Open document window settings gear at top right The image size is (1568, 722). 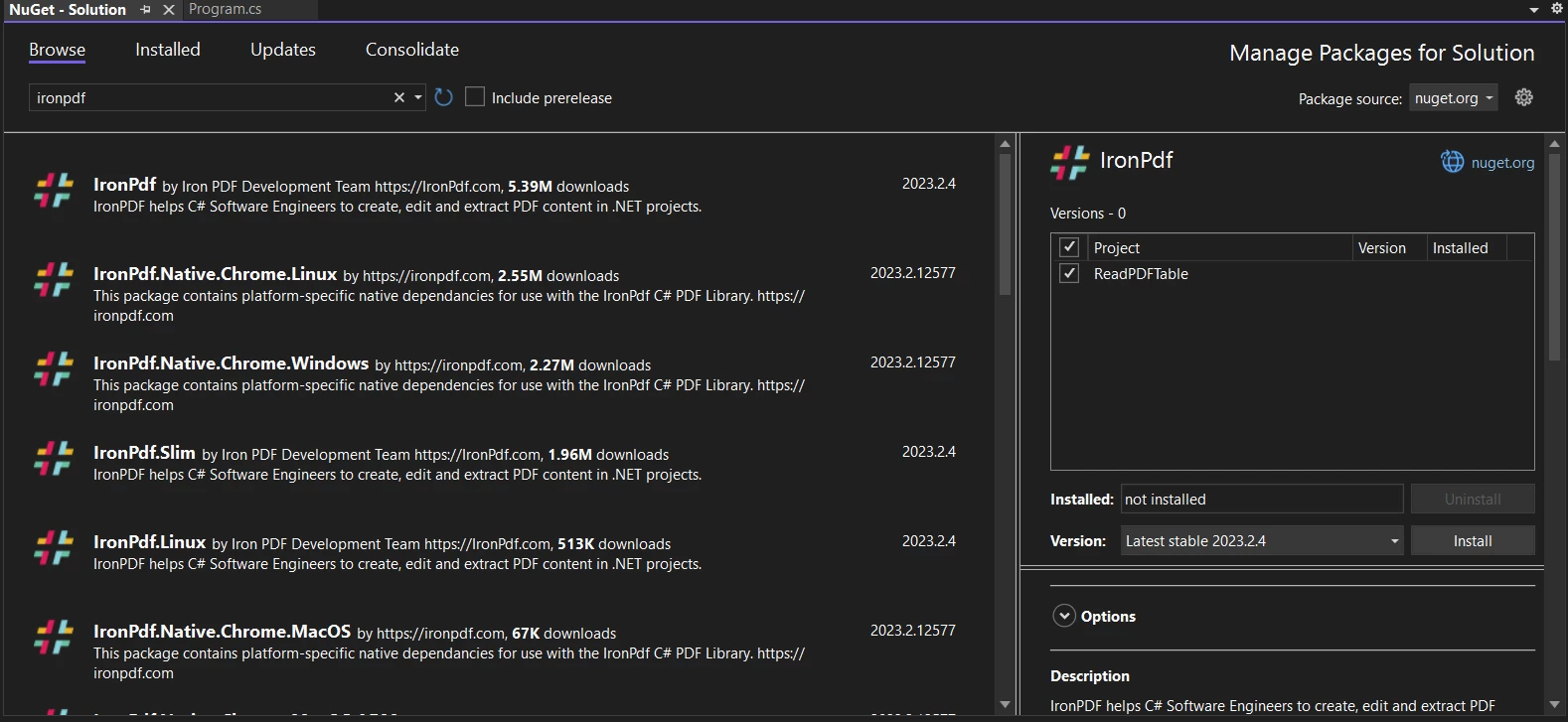[x=1556, y=8]
